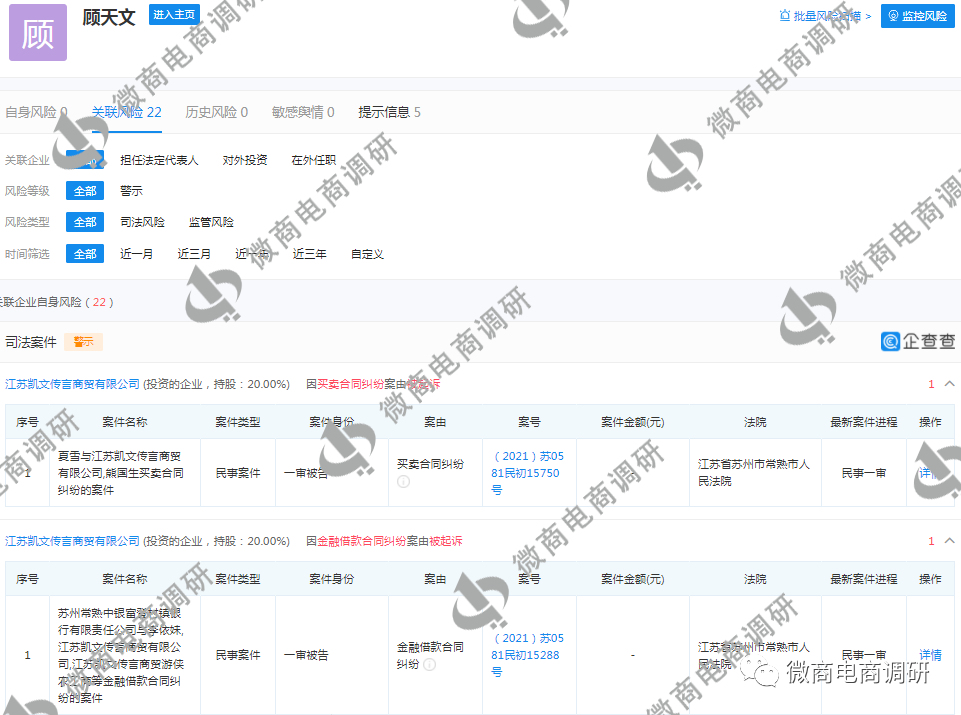Click the 警示 tag beside 司法案件
Screen dimensions: 961x715
[x=83, y=342]
